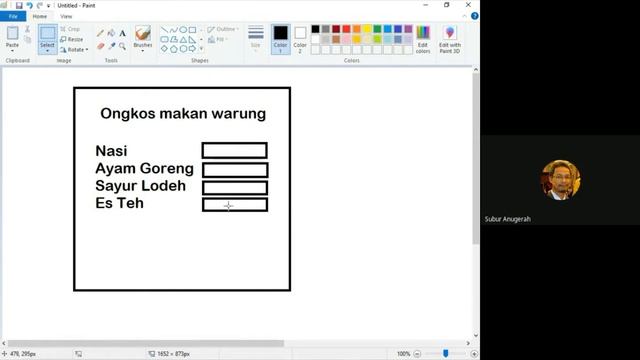
Task: Select the Fill with color bucket tool
Action: point(111,33)
